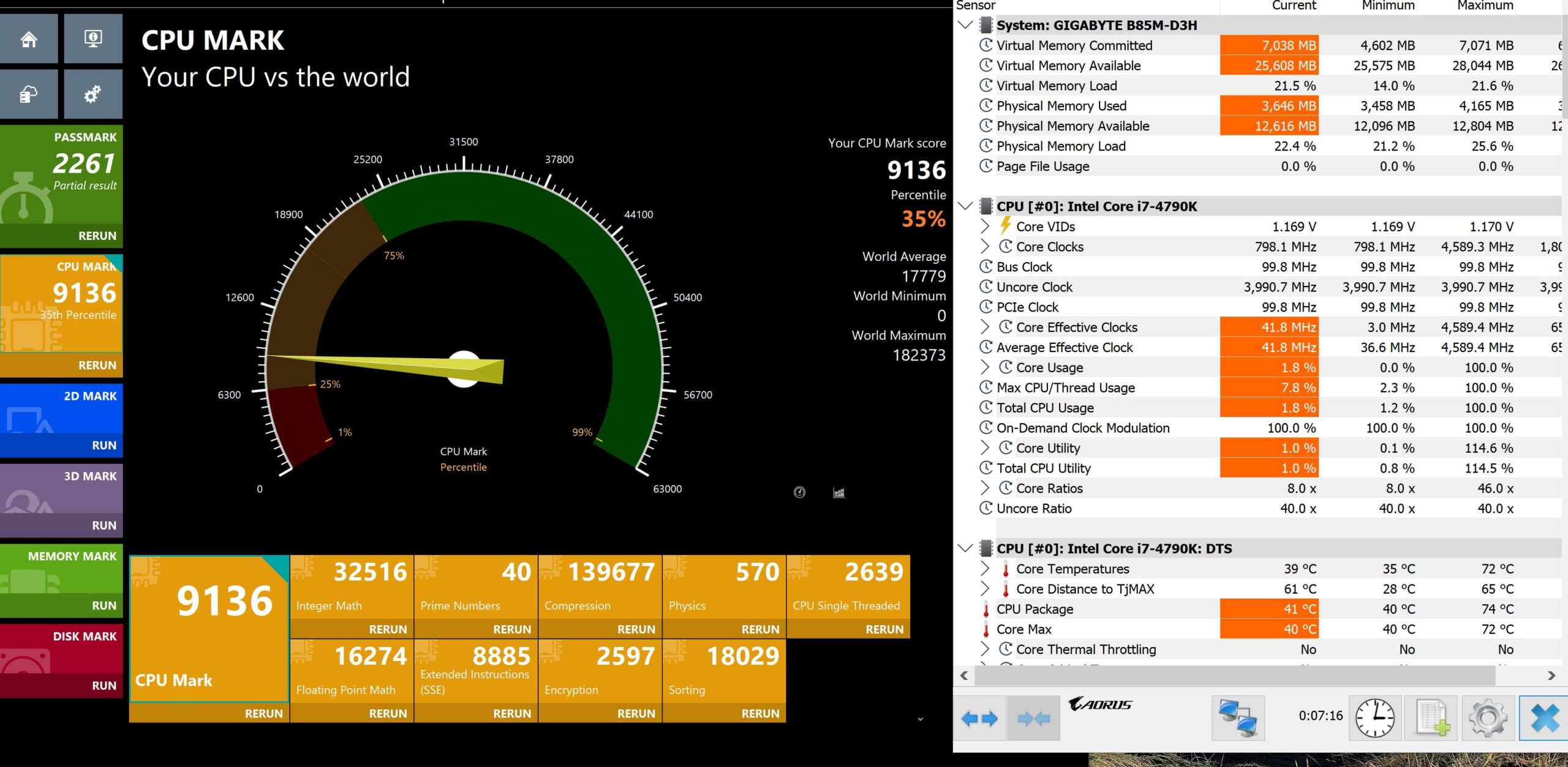Click the log file add icon

click(x=1432, y=717)
